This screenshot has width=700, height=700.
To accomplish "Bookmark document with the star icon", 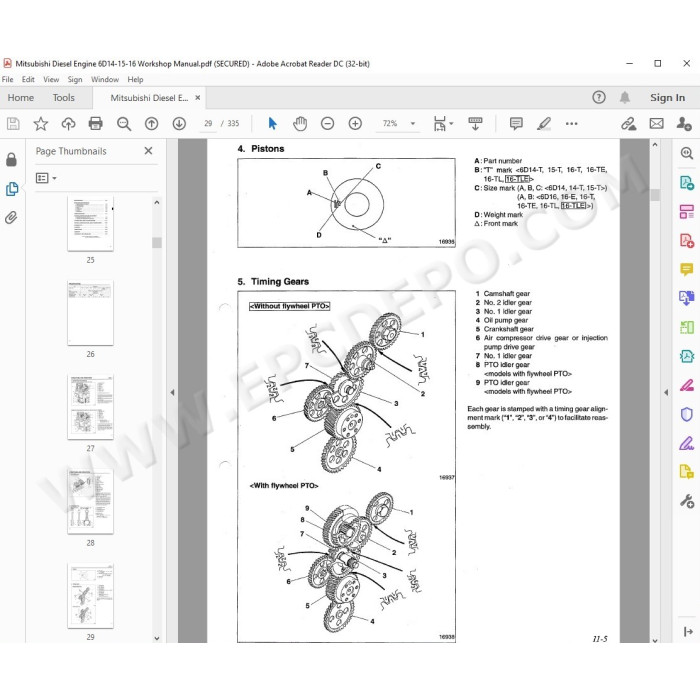I will pos(41,124).
